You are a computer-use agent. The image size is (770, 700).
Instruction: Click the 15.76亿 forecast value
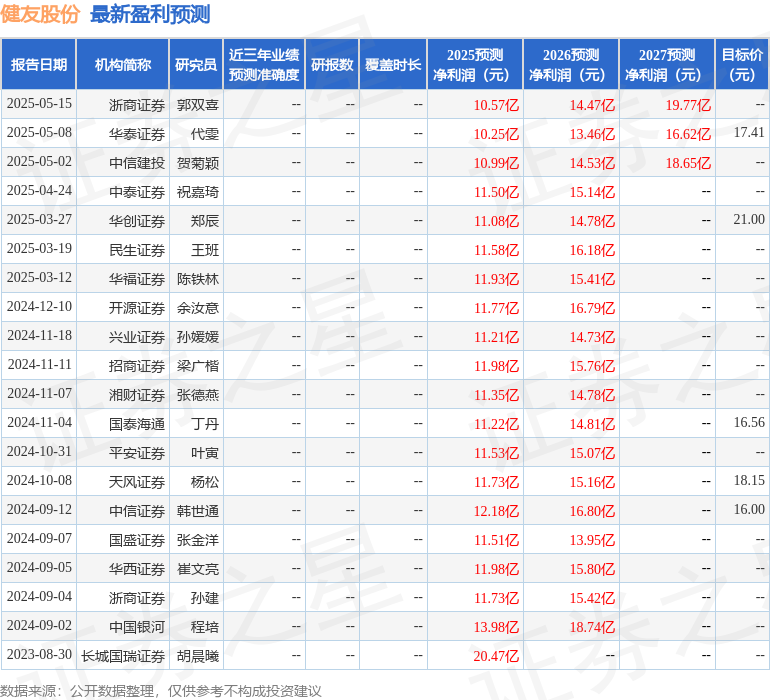[592, 366]
